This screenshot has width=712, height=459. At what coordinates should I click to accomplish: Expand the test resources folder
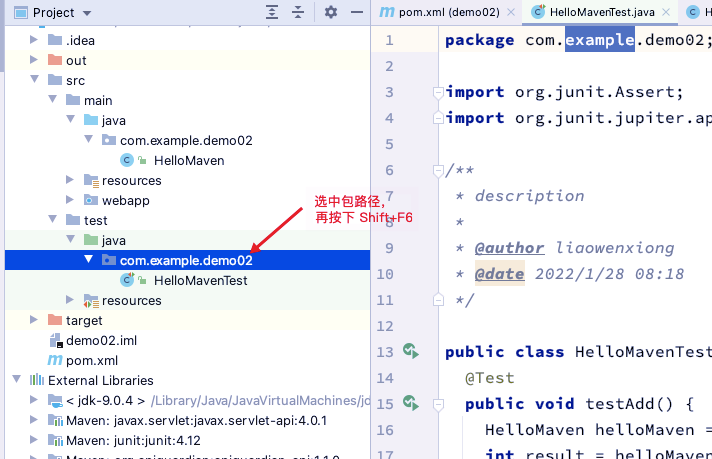point(70,300)
